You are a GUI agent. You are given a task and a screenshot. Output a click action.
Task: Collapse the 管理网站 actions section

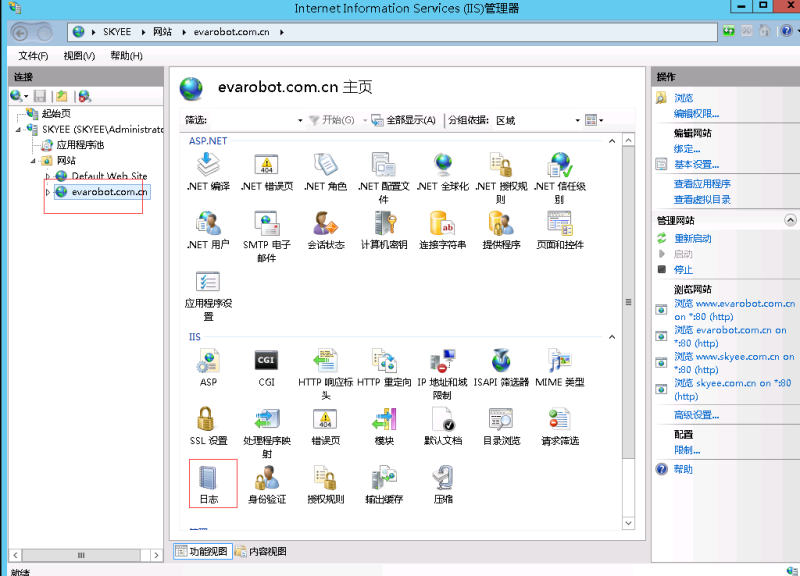[x=790, y=220]
